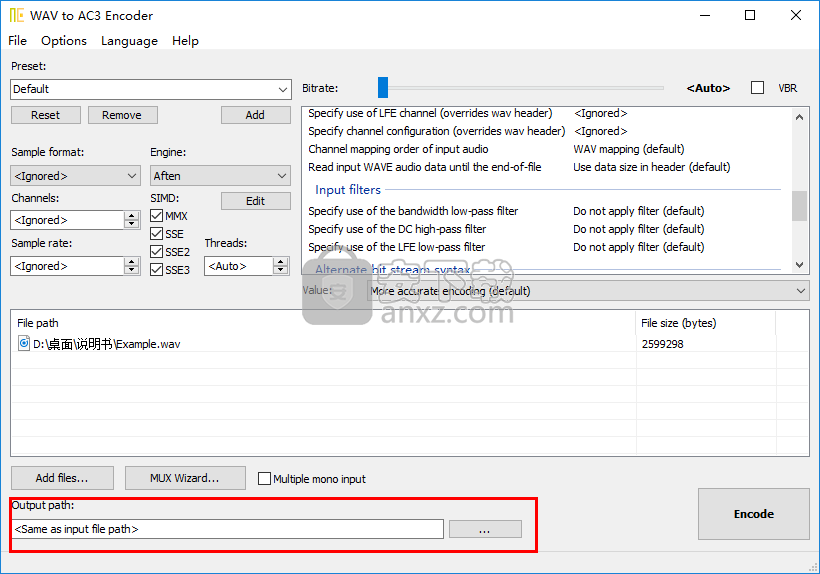Click the Remove preset button

(x=122, y=115)
